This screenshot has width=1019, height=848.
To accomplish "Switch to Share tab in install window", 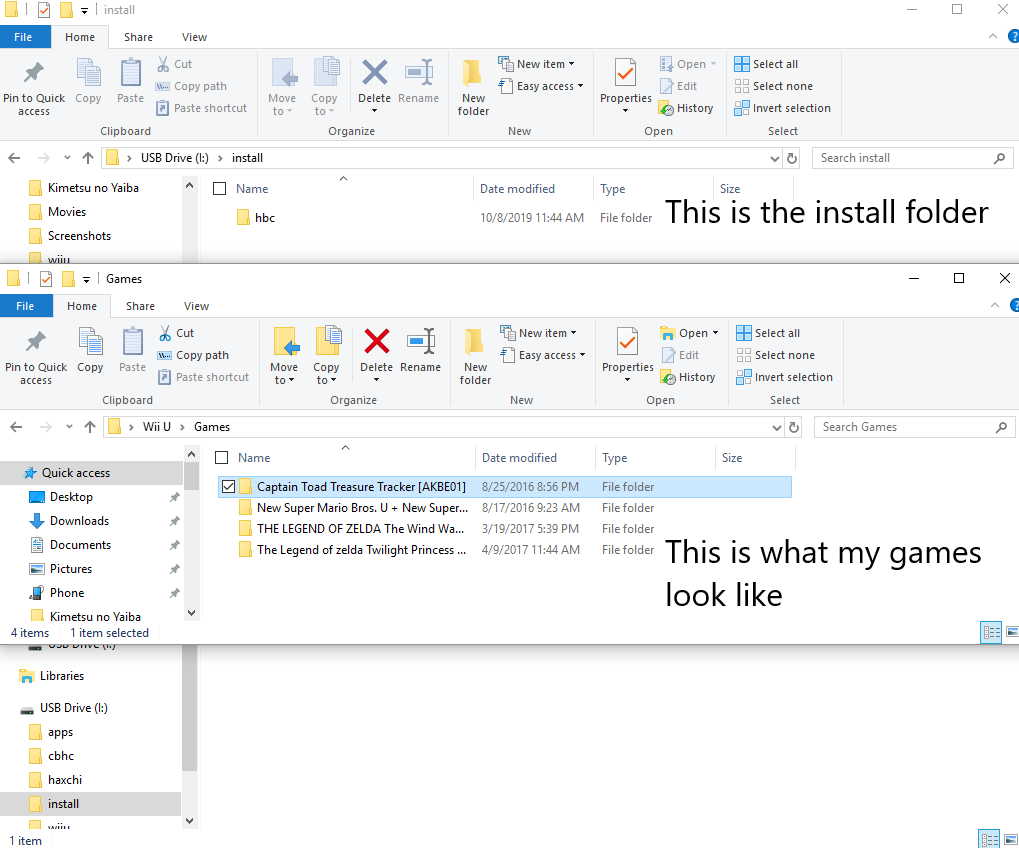I will [138, 37].
